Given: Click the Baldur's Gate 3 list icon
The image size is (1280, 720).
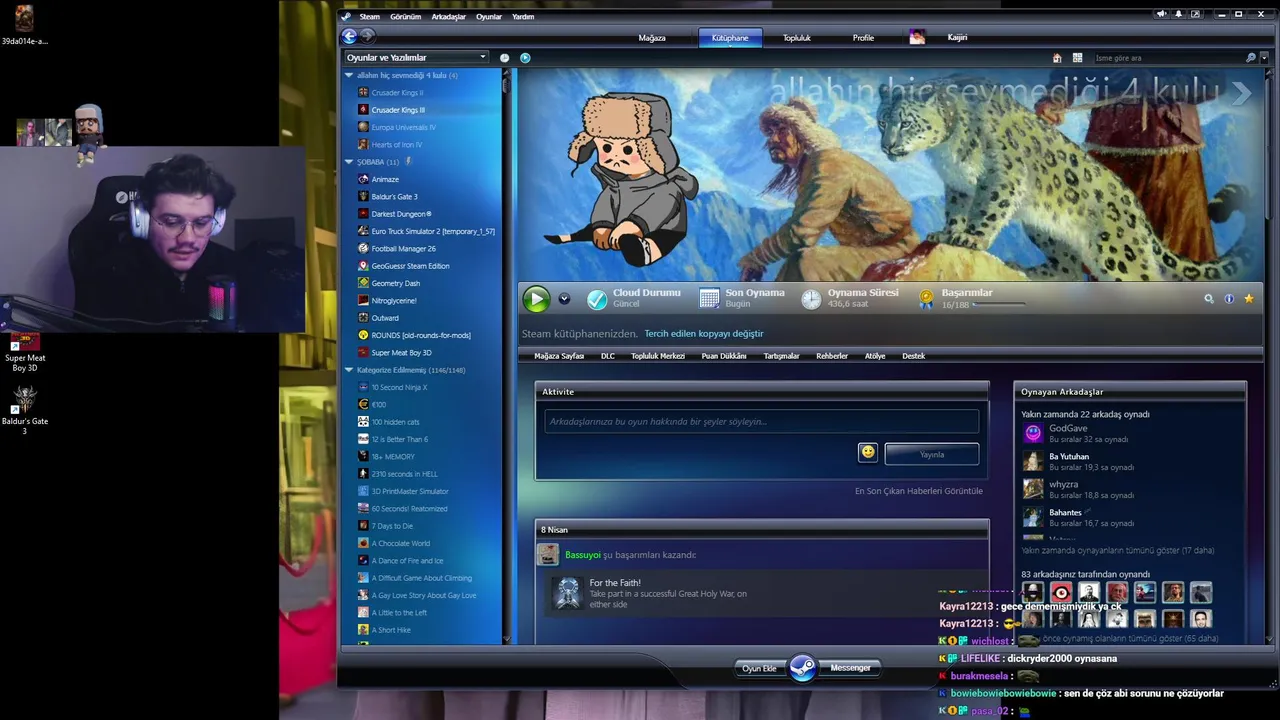Looking at the screenshot, I should pyautogui.click(x=363, y=196).
